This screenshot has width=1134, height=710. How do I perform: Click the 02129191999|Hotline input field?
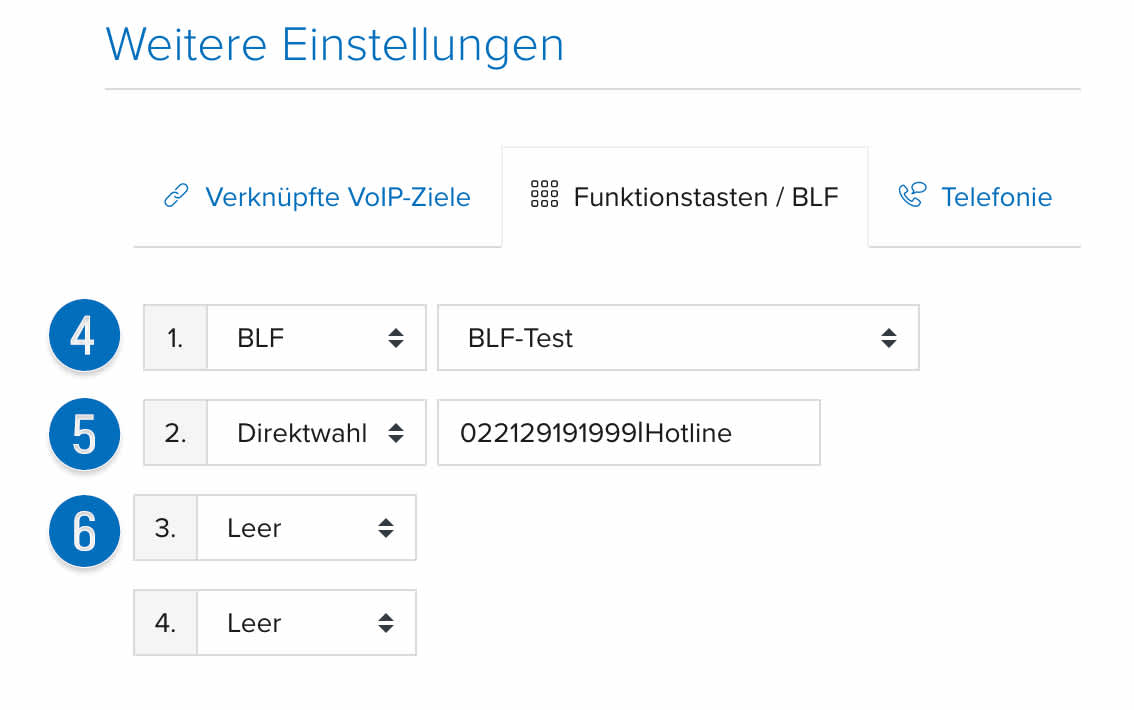pyautogui.click(x=628, y=432)
